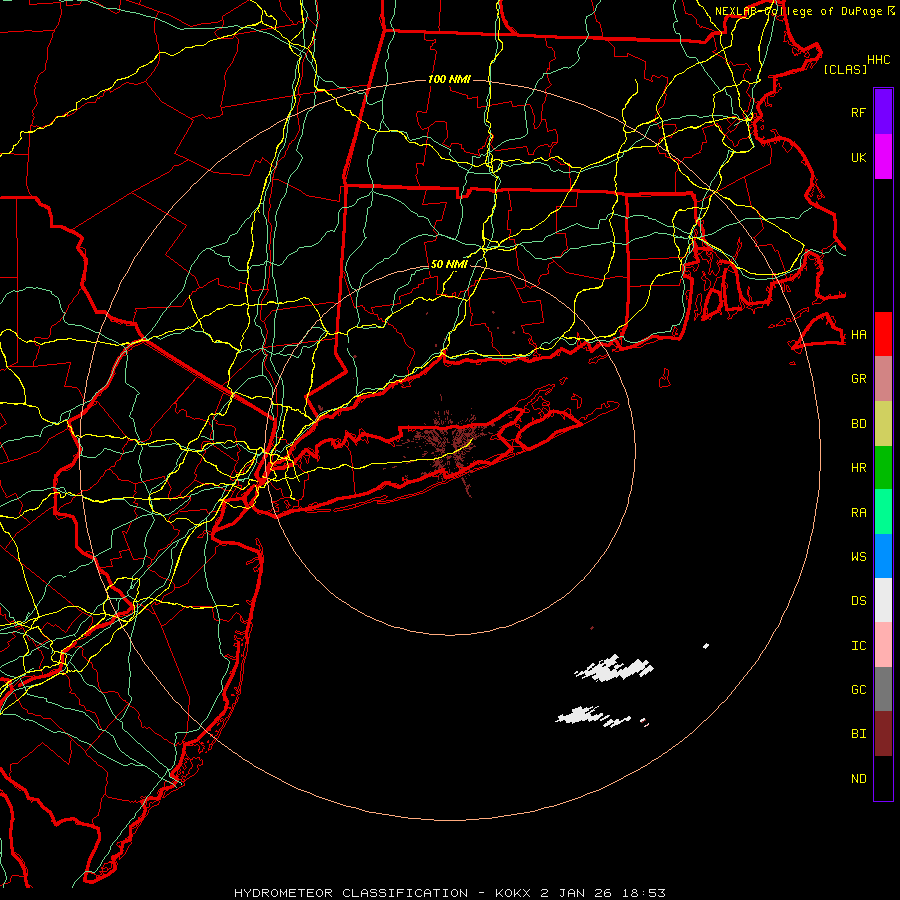This screenshot has width=900, height=900.
Task: Click the "RF" legend label
Action: point(859,112)
